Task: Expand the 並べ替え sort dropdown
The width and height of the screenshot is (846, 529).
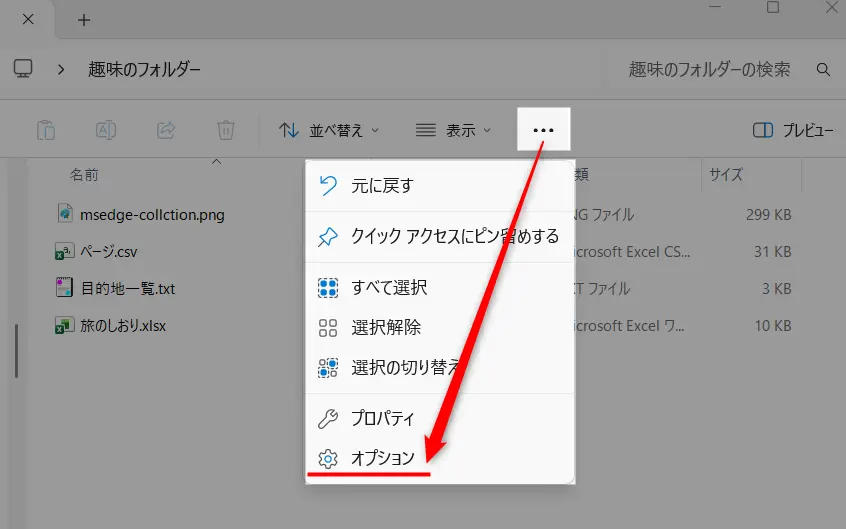Action: coord(329,130)
